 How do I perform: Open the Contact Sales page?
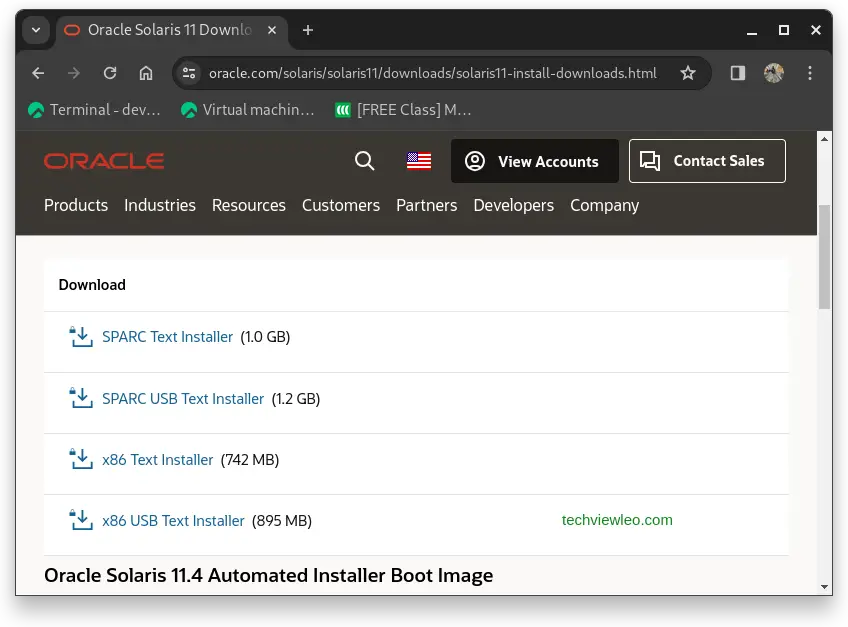707,160
